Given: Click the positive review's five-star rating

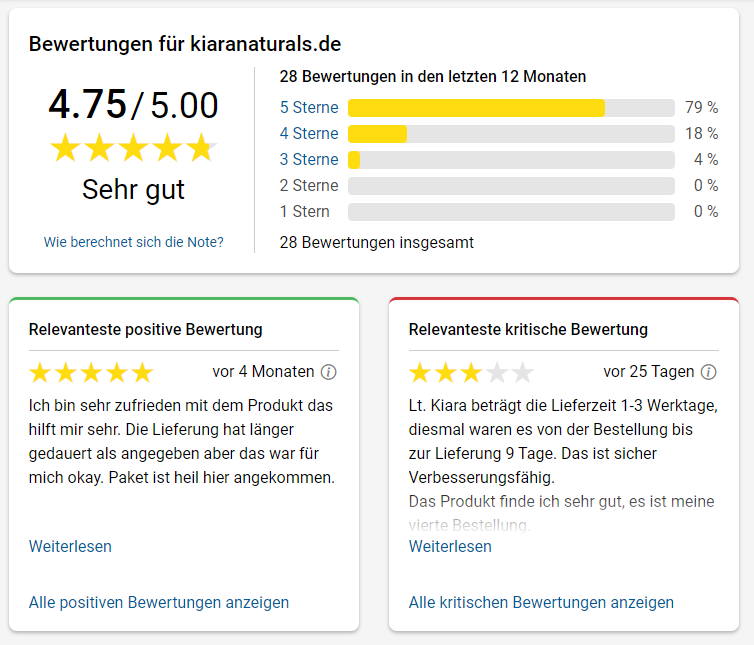Looking at the screenshot, I should tap(91, 373).
